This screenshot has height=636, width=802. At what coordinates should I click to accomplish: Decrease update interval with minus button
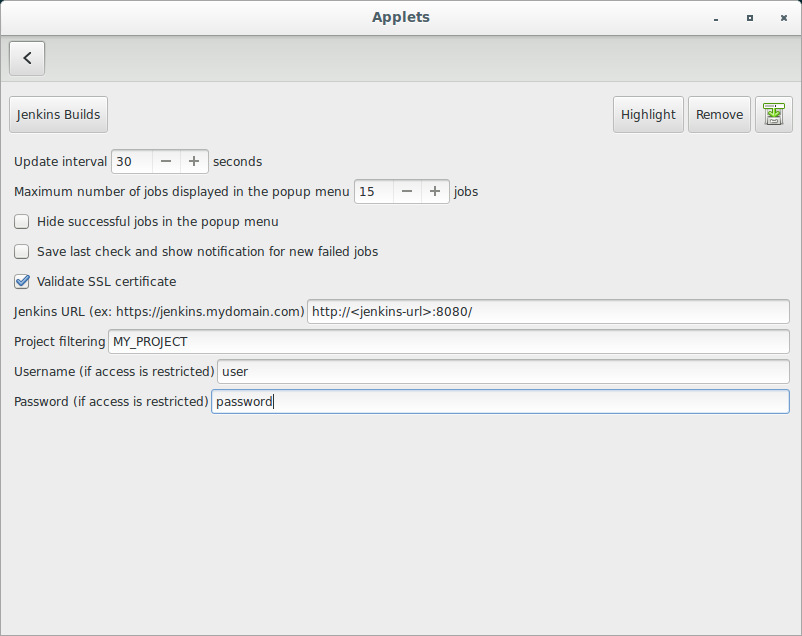[166, 162]
